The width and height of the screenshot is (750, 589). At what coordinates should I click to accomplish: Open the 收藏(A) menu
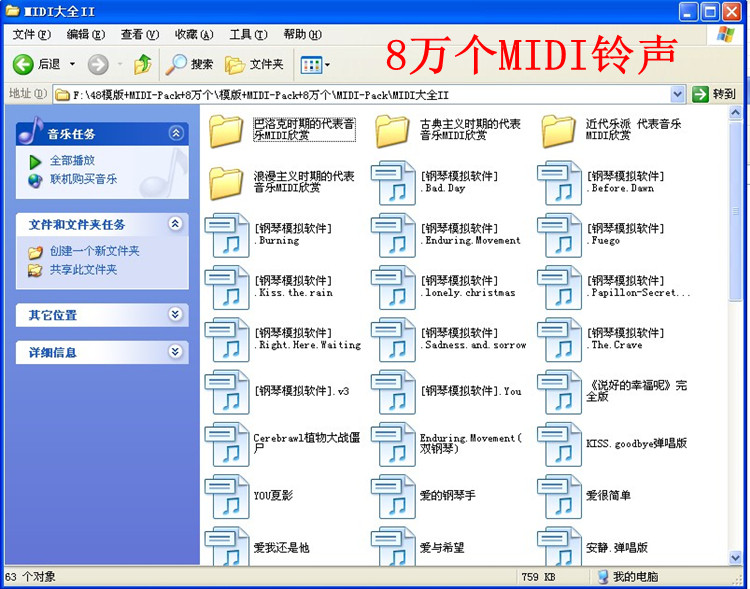point(194,34)
